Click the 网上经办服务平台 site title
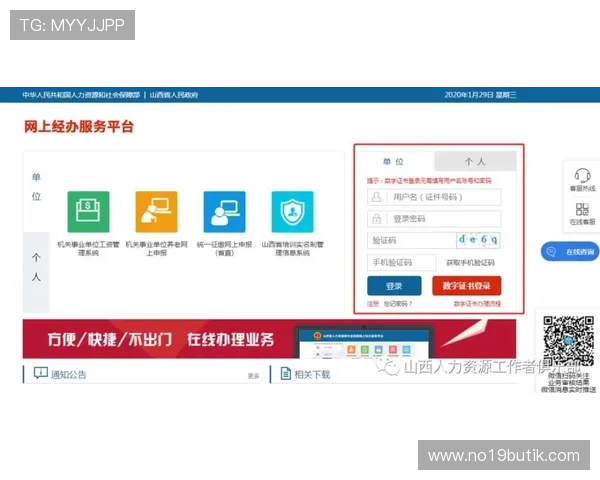The width and height of the screenshot is (600, 480). [x=79, y=127]
